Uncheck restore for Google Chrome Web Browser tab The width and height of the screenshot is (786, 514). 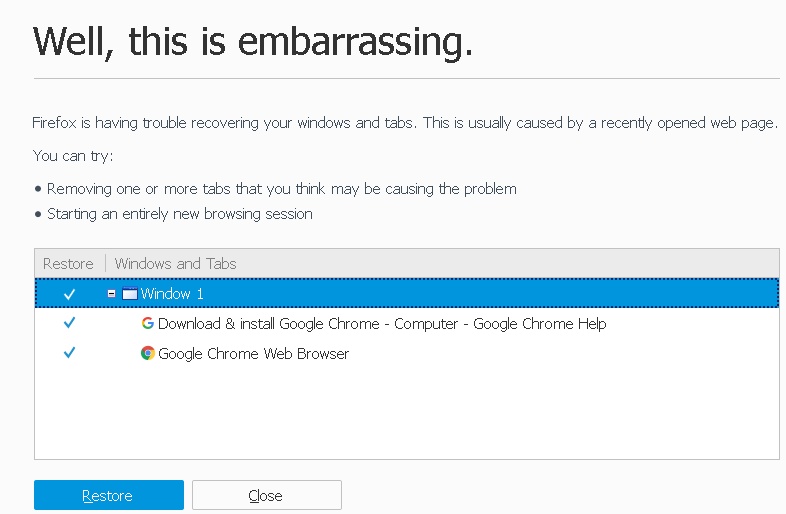[x=70, y=353]
